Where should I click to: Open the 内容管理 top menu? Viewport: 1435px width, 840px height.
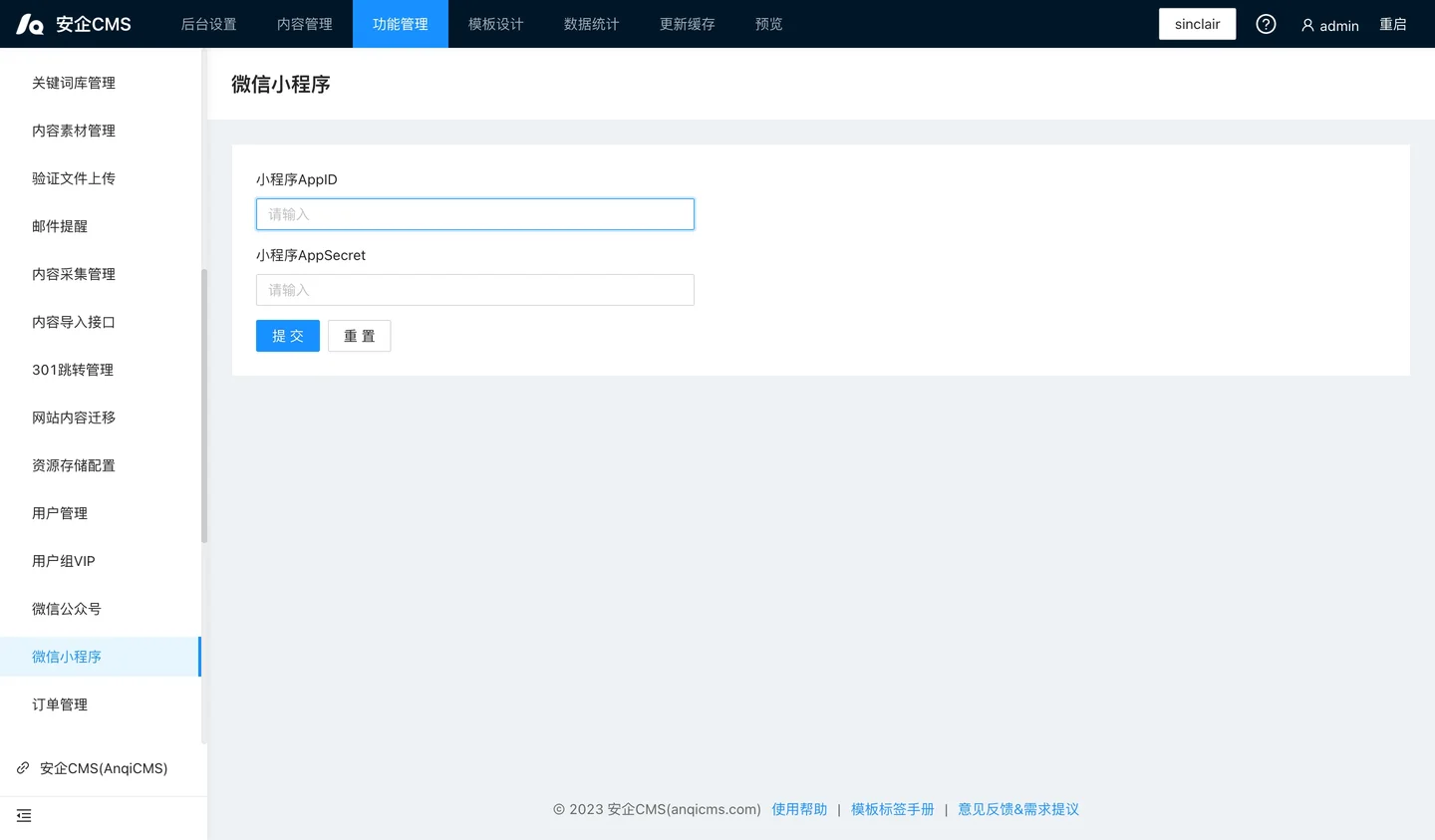point(305,24)
